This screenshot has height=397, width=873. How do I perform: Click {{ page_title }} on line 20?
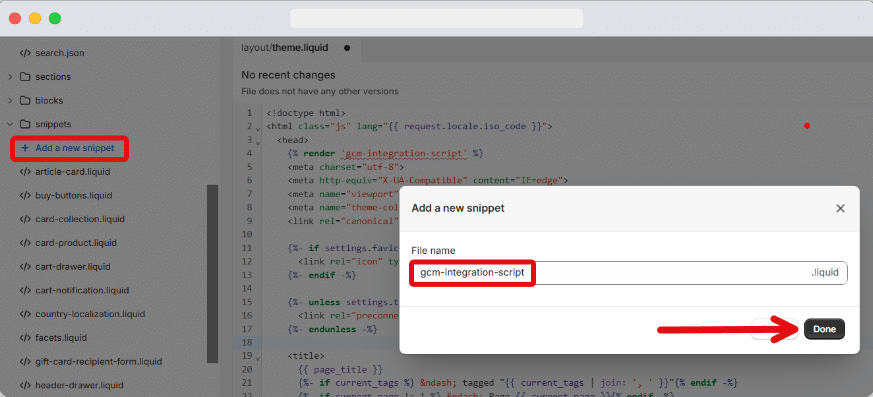click(341, 369)
